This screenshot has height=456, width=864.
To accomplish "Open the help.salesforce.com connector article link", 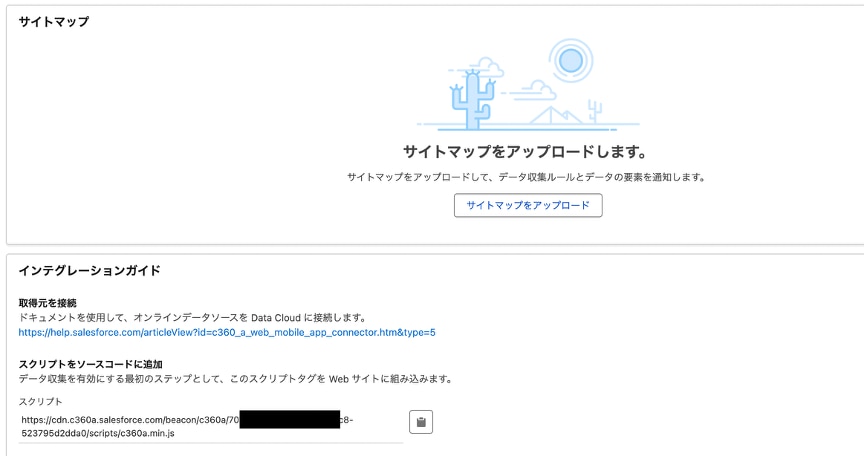I will [x=227, y=332].
